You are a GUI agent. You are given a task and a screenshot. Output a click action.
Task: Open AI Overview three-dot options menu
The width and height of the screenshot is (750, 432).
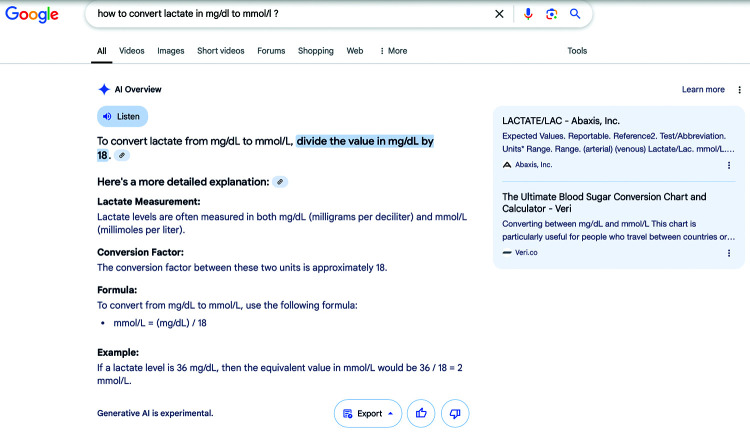pyautogui.click(x=738, y=90)
